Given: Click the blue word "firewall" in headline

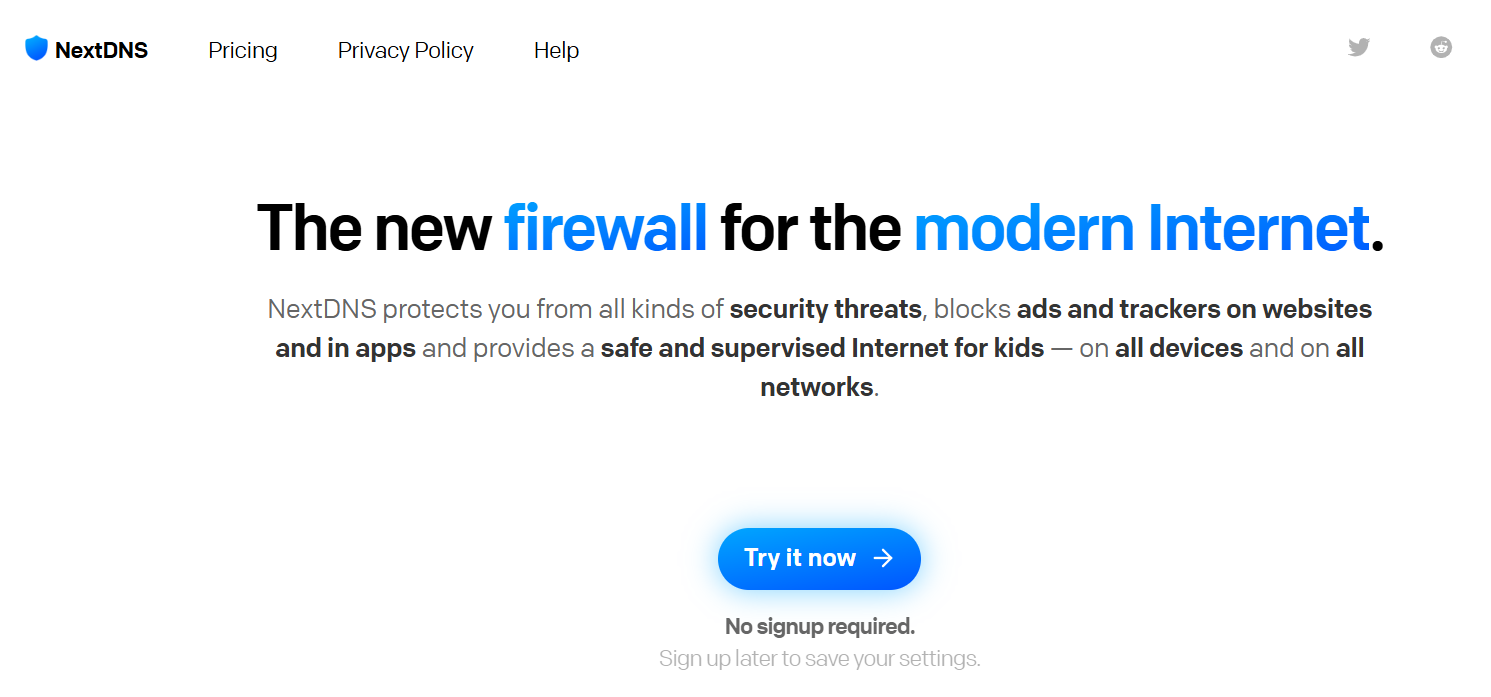Looking at the screenshot, I should click(x=605, y=228).
